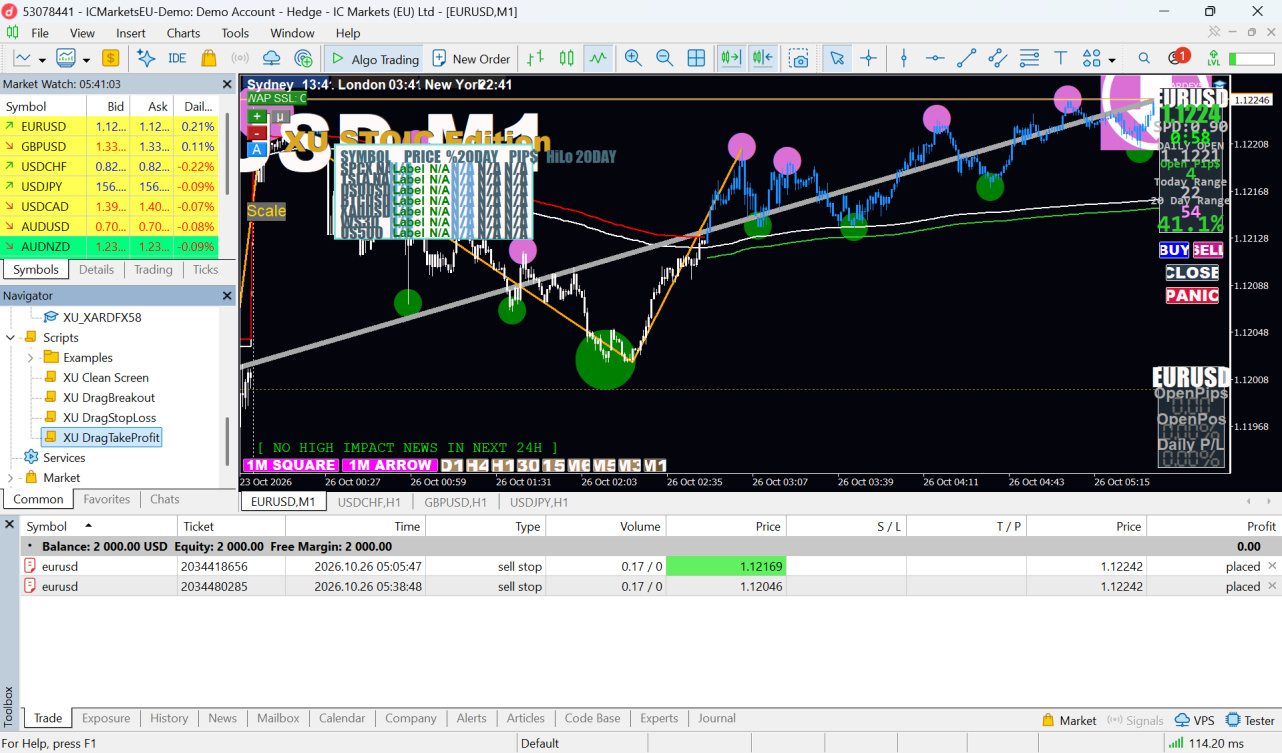Select the vertical line drawing tool
Viewport: 1282px width, 753px height.
tap(903, 58)
